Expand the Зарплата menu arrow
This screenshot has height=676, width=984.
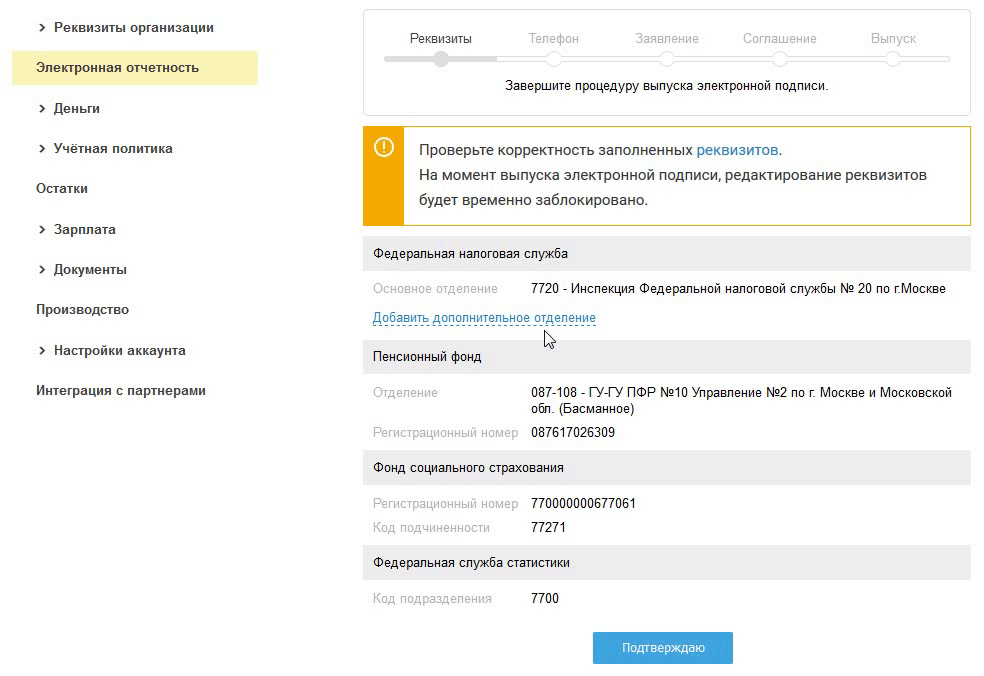42,230
